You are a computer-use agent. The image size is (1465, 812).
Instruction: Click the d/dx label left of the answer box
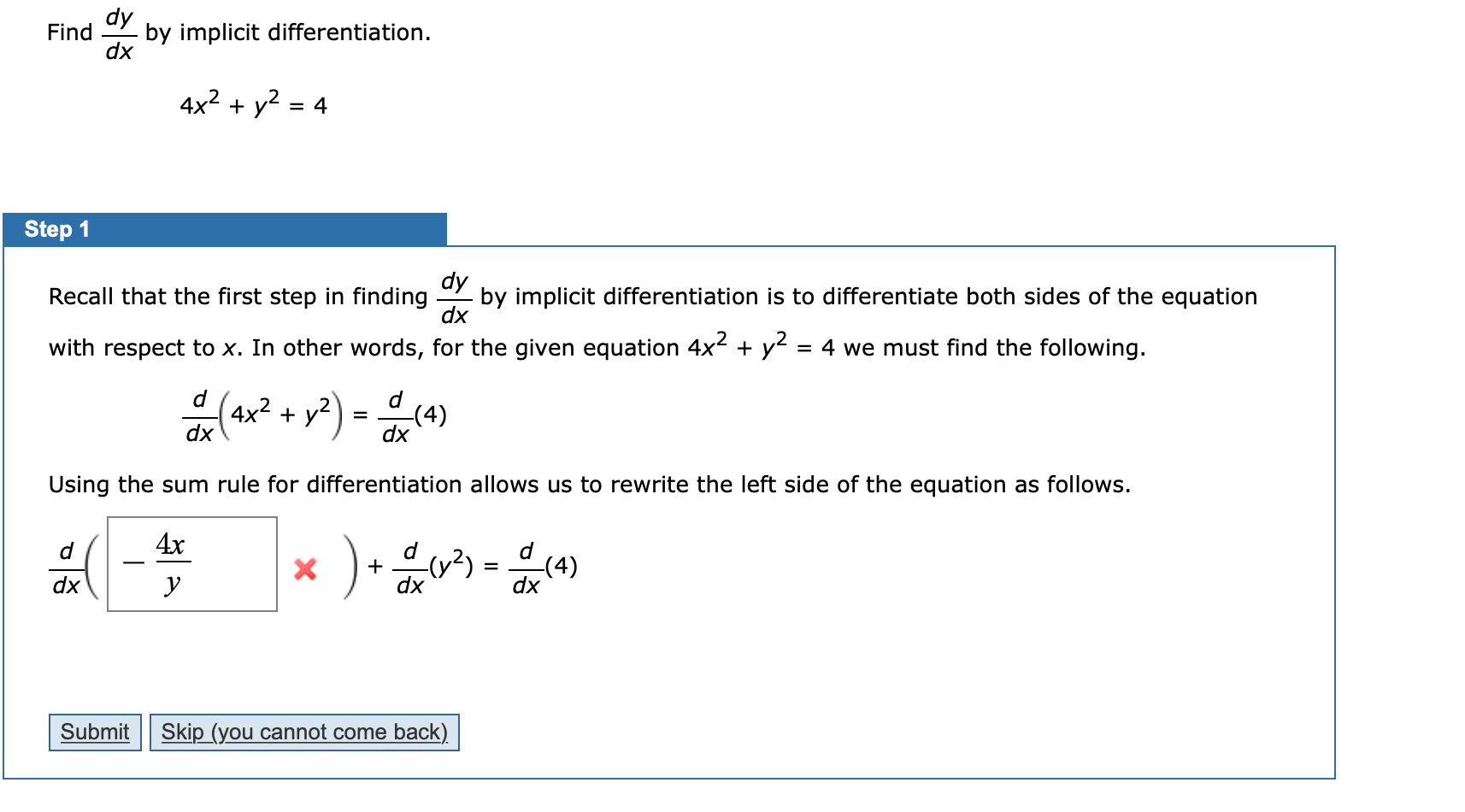tap(65, 566)
